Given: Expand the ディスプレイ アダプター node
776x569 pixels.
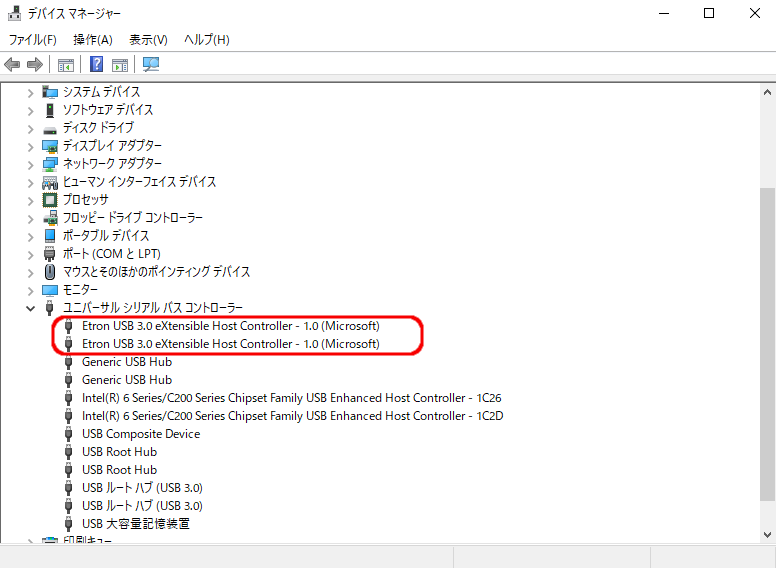Looking at the screenshot, I should (x=30, y=146).
